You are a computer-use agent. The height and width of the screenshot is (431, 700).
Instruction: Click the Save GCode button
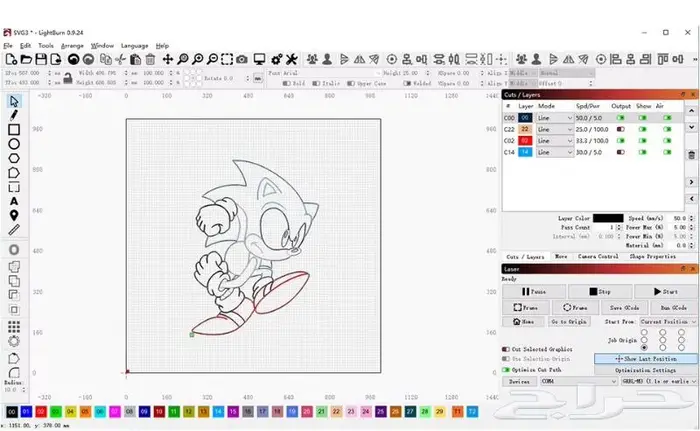pos(624,308)
